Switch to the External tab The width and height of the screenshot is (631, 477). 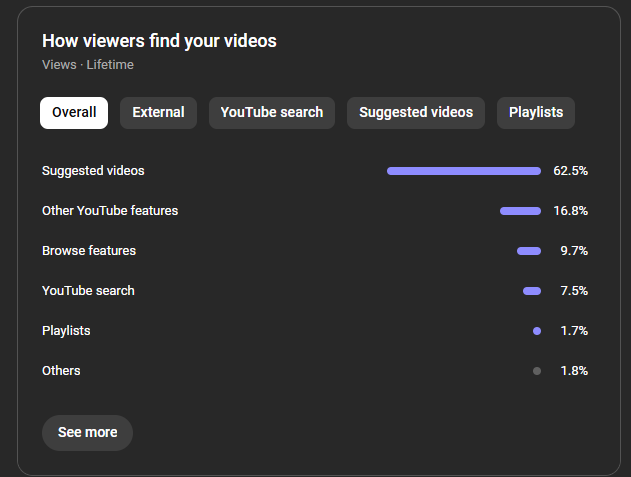pyautogui.click(x=158, y=112)
